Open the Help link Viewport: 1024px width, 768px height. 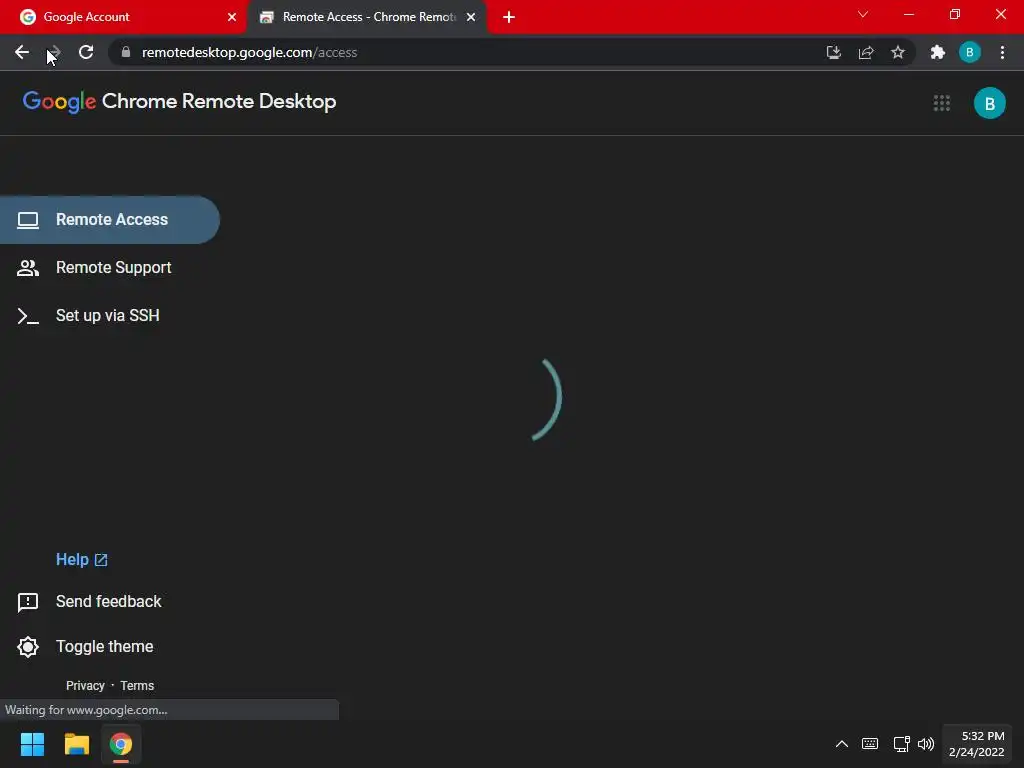coord(82,560)
